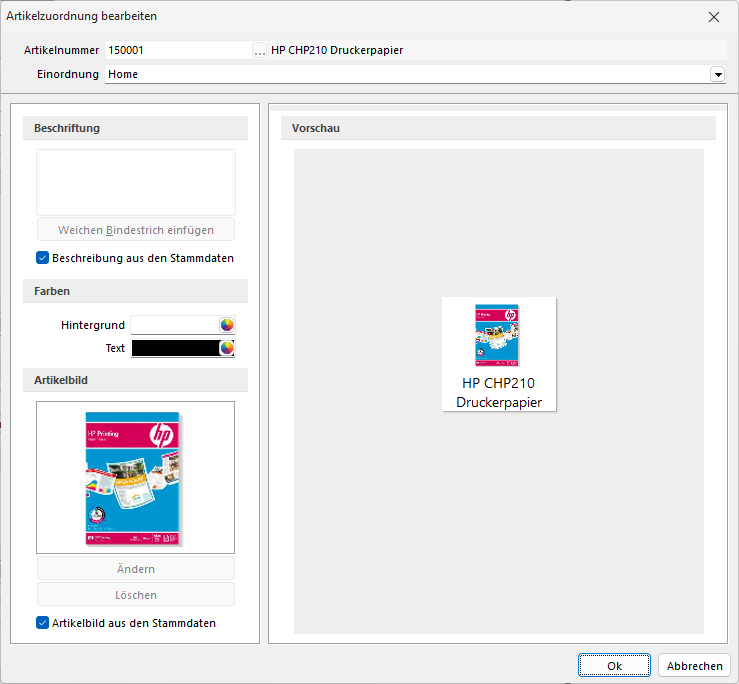Image resolution: width=739 pixels, height=684 pixels.
Task: Click HP CHP210 Druckerpapier text beside Artikelnummer
Action: point(337,50)
